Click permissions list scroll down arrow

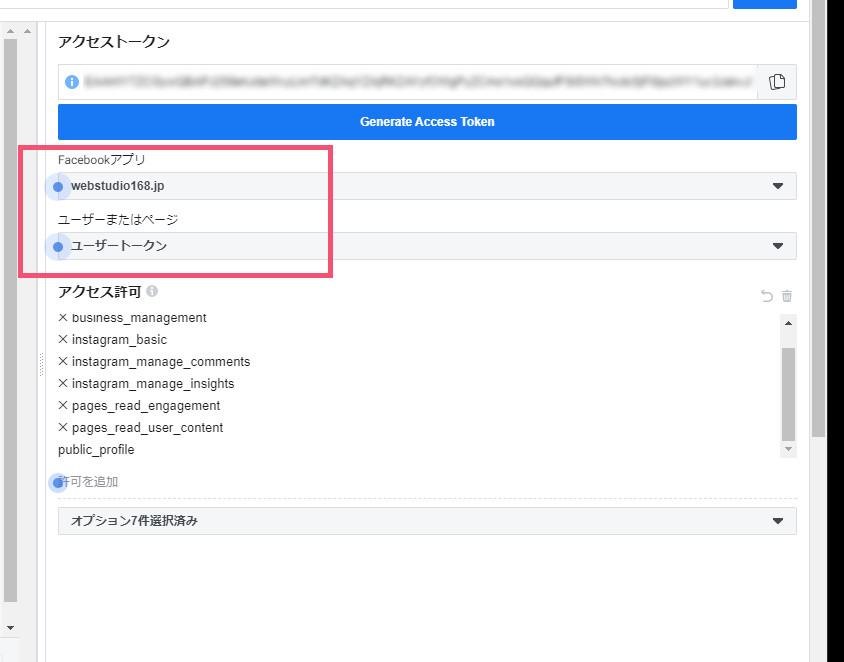point(788,449)
